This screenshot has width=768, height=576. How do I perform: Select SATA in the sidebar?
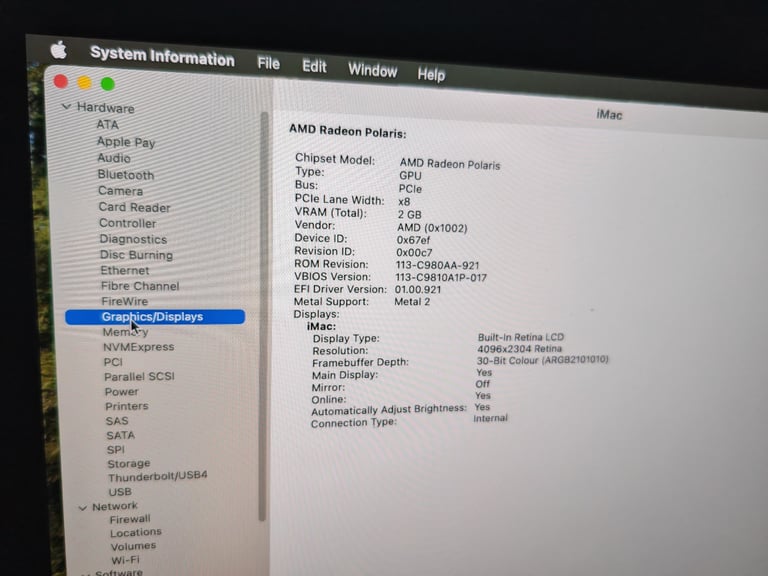pos(120,435)
